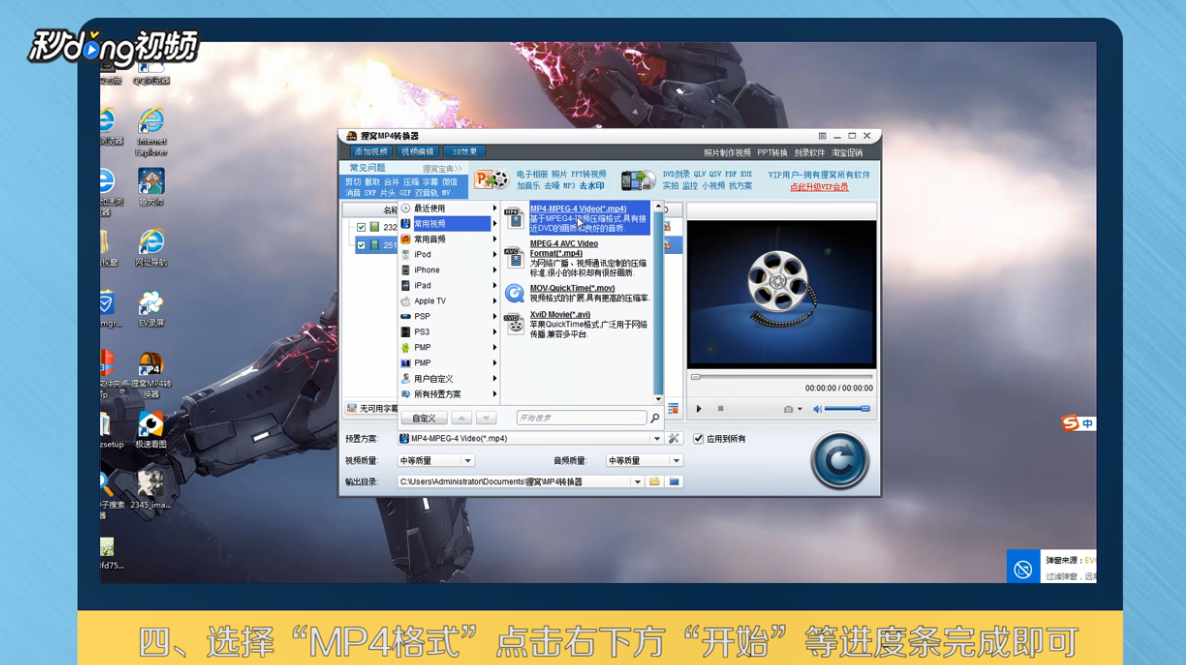Expand PS3 device category

click(x=449, y=332)
